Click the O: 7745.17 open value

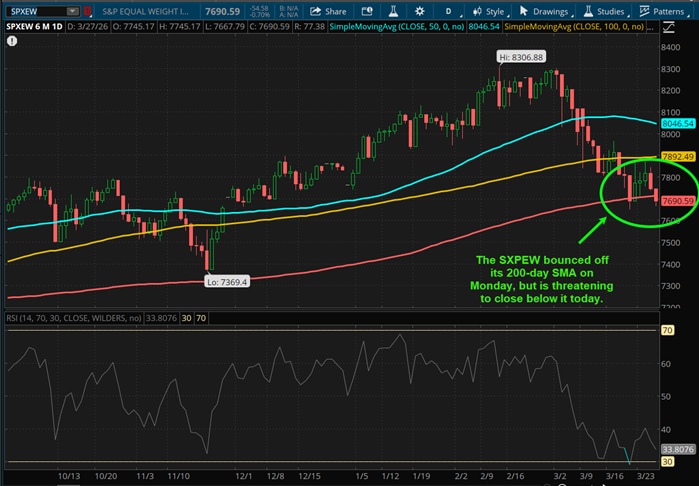[133, 27]
